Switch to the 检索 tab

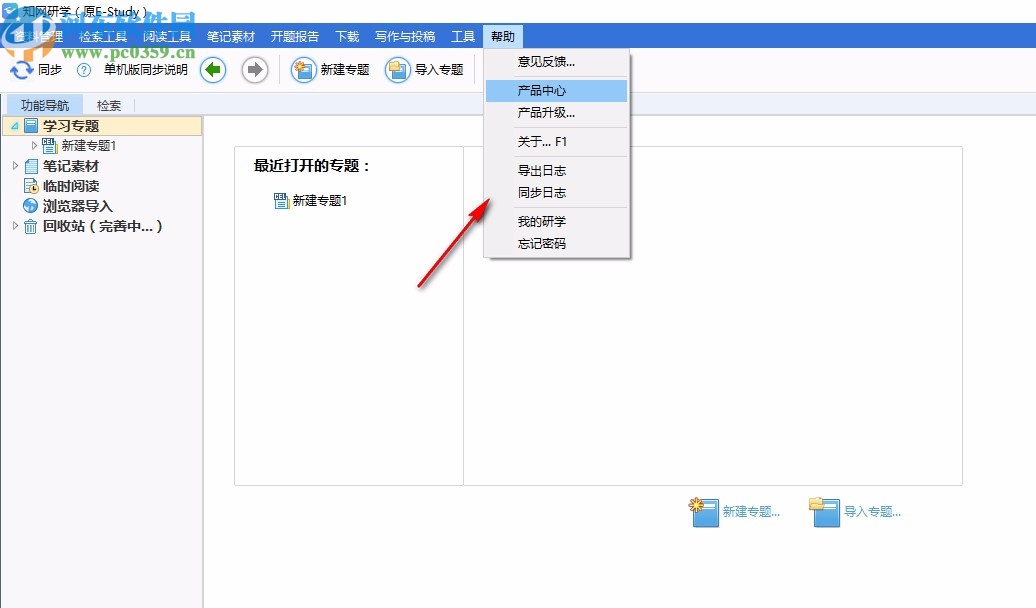tap(108, 104)
